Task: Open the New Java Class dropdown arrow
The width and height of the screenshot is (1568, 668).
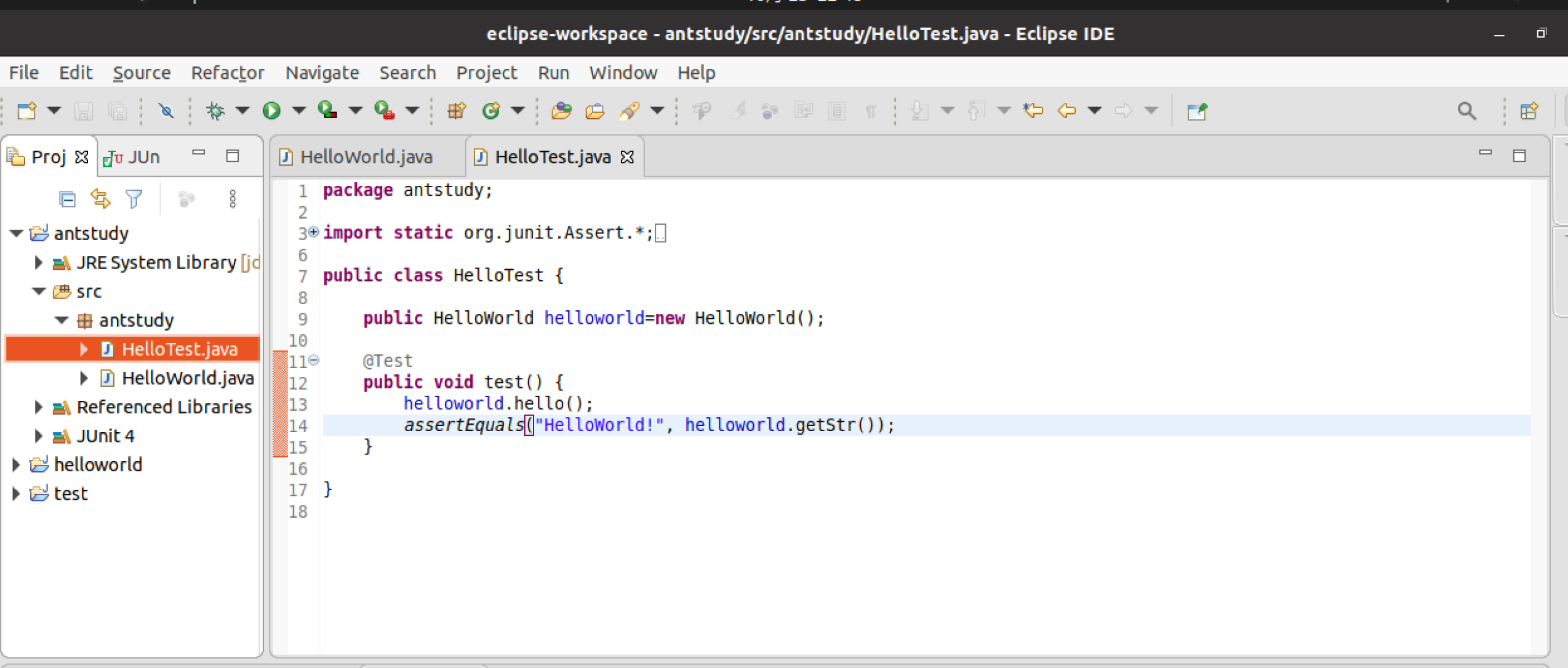Action: click(518, 111)
